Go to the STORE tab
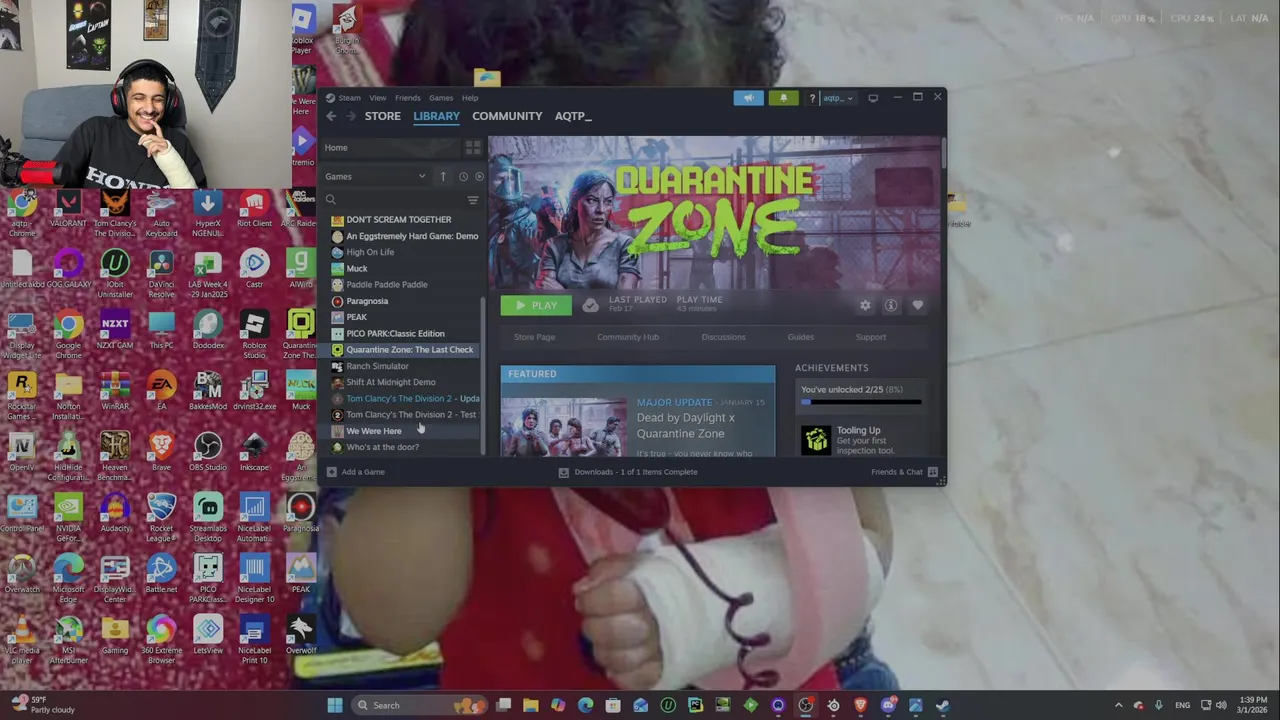This screenshot has width=1280, height=720. 382,116
